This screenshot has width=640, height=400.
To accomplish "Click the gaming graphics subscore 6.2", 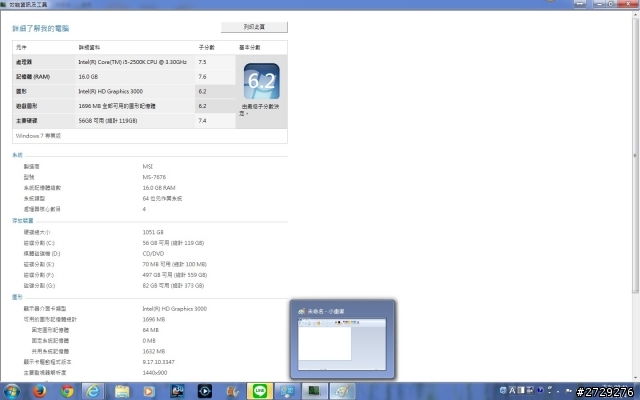I will (202, 106).
